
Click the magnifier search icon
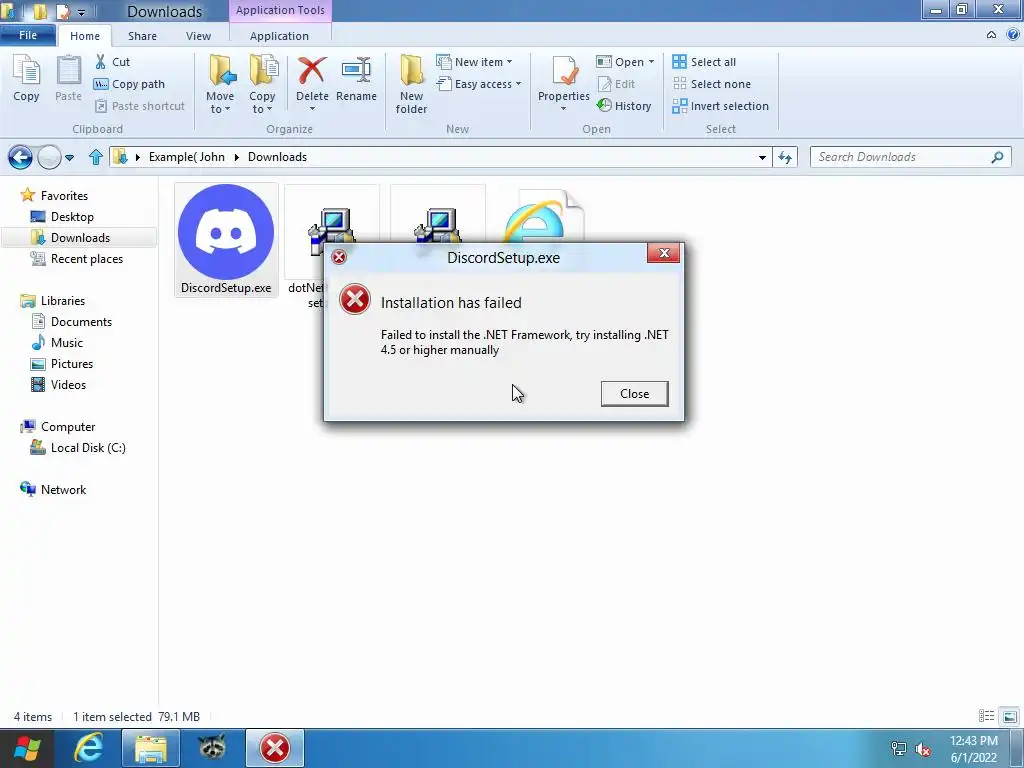click(x=997, y=157)
